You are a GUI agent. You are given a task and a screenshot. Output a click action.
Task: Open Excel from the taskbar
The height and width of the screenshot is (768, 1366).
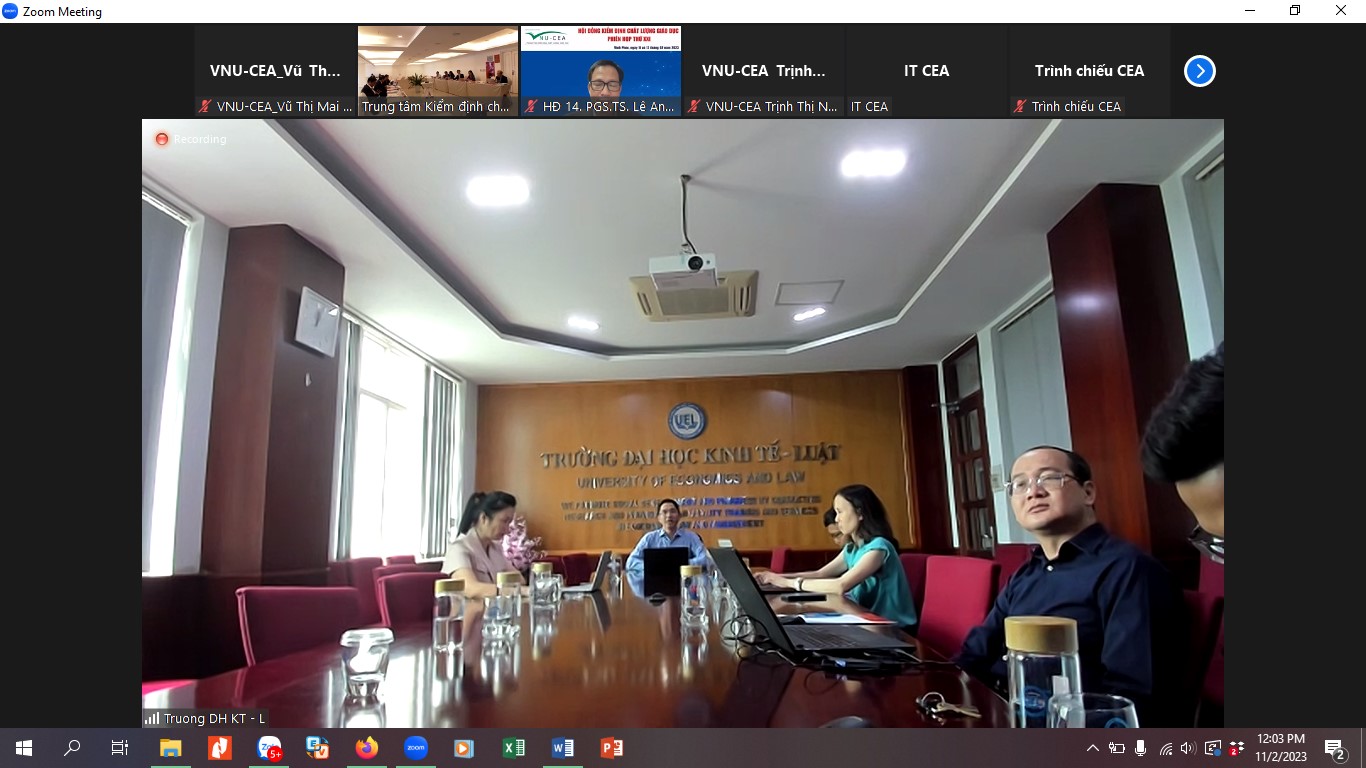514,748
